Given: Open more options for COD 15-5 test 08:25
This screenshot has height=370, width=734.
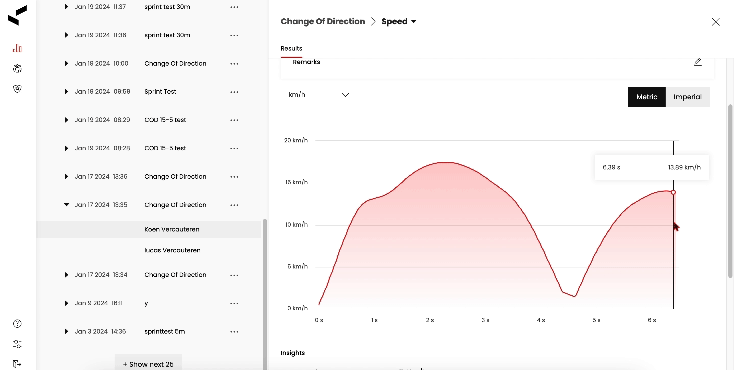Looking at the screenshot, I should point(234,148).
